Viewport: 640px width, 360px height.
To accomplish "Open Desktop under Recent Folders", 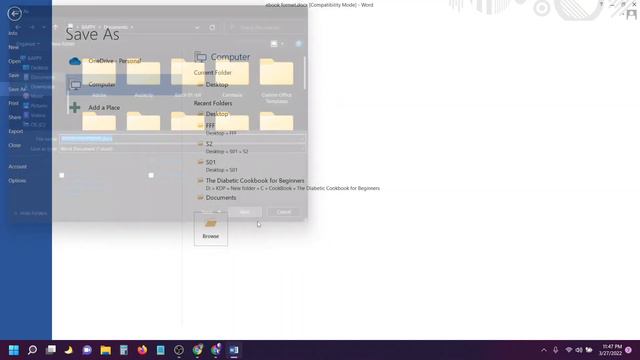I will coord(217,114).
